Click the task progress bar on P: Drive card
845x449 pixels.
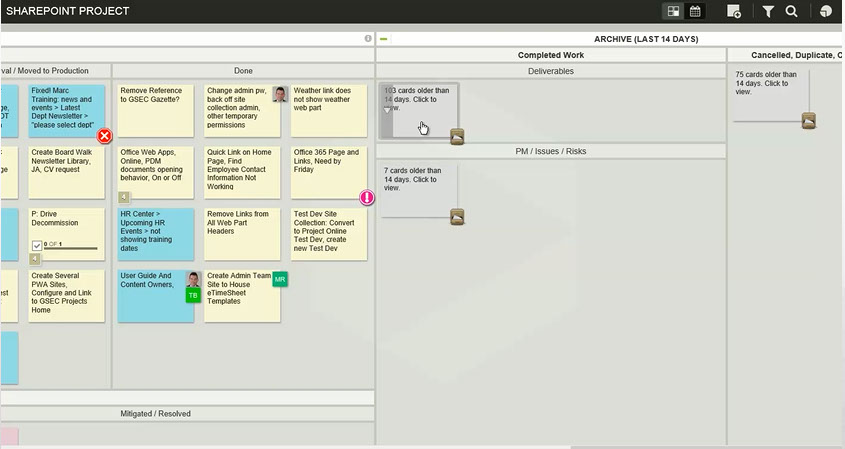click(x=72, y=247)
